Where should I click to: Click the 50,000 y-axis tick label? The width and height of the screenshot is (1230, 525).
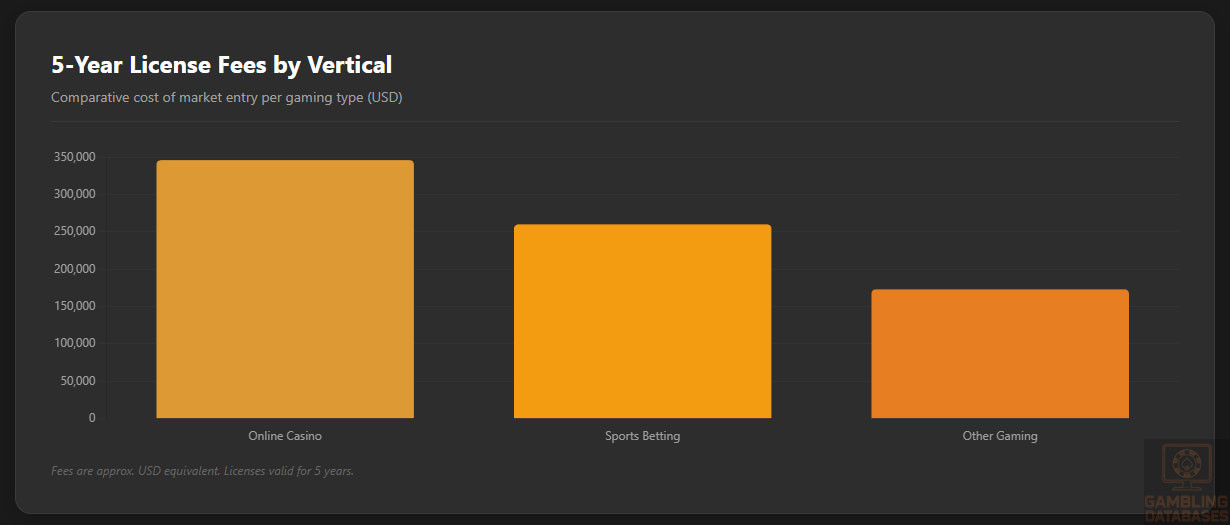click(76, 381)
